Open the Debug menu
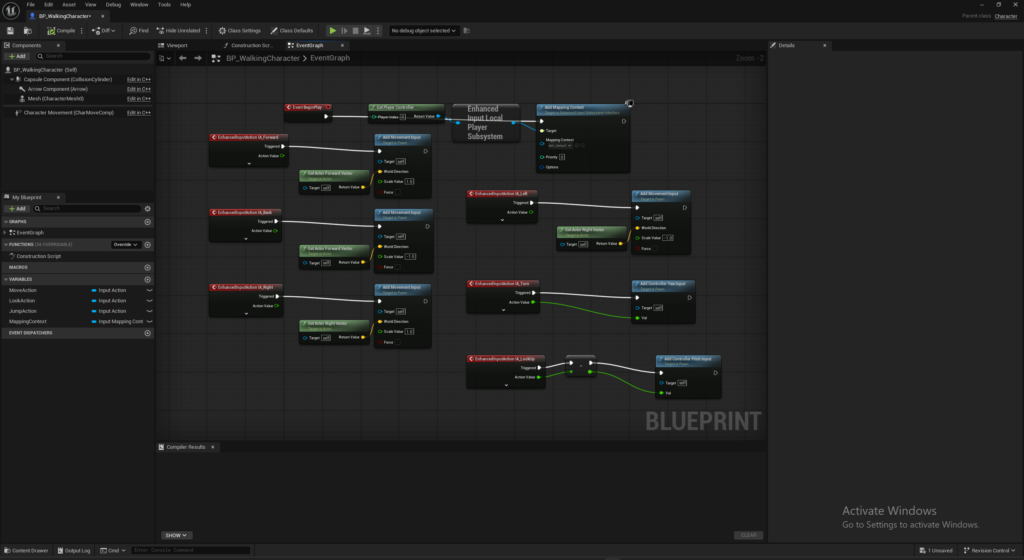Screen dimensions: 1024x560 (x=113, y=5)
